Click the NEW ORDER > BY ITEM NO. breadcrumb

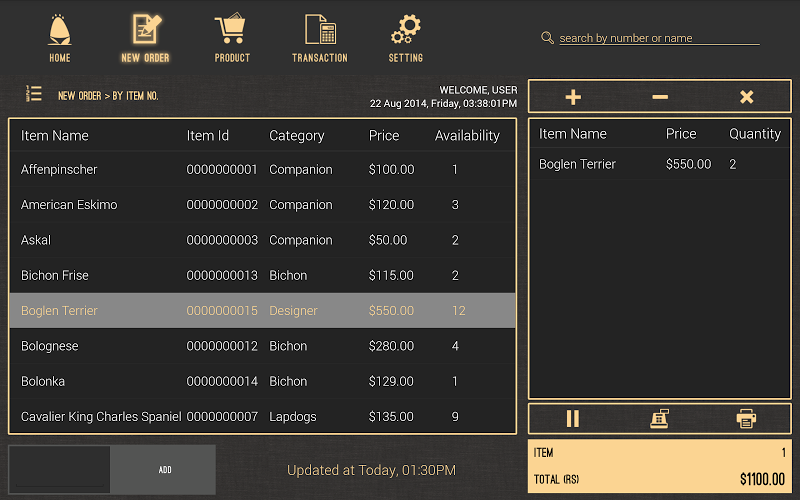(x=108, y=95)
